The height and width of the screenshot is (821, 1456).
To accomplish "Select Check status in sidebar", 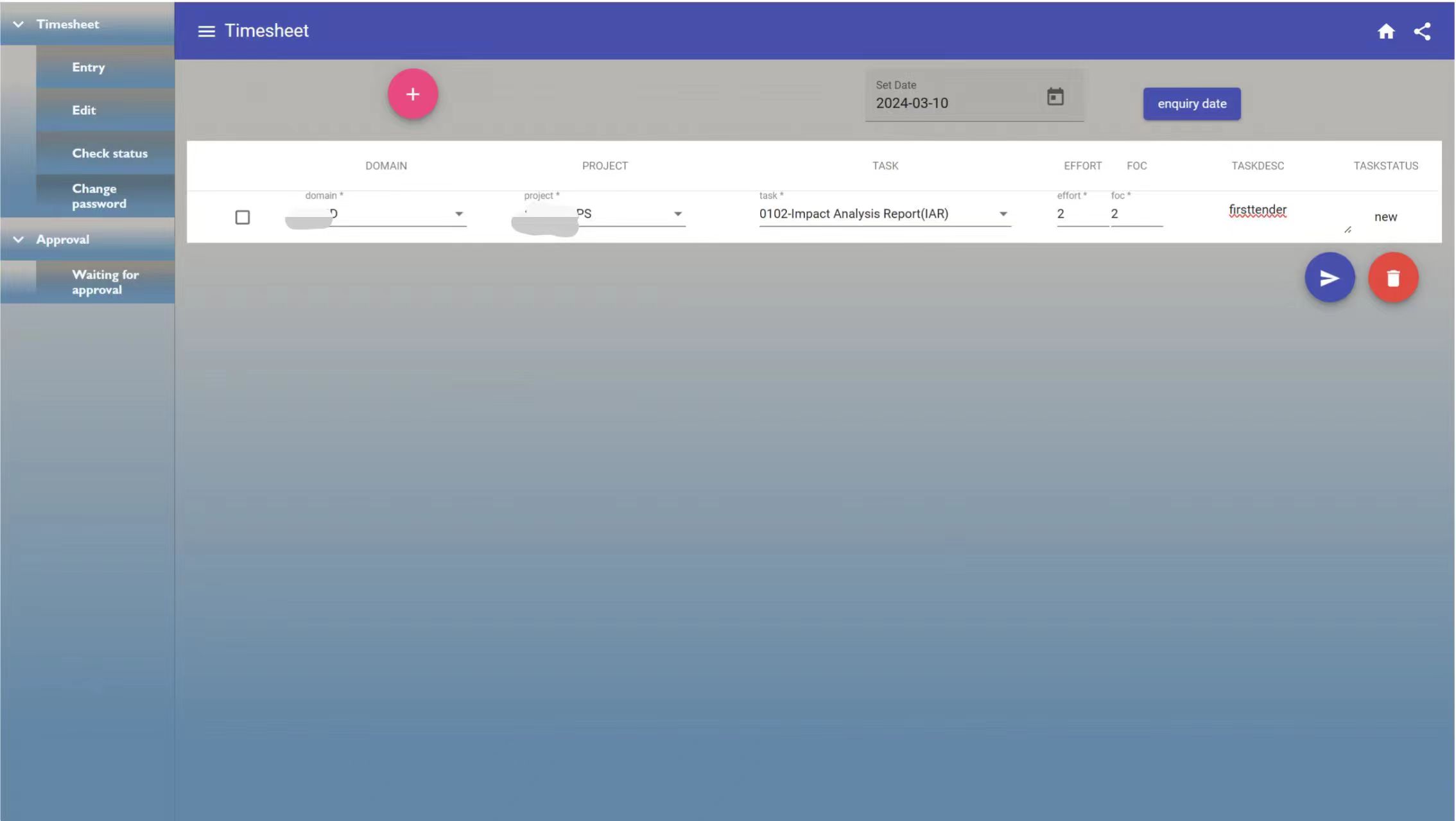I will coord(105,153).
